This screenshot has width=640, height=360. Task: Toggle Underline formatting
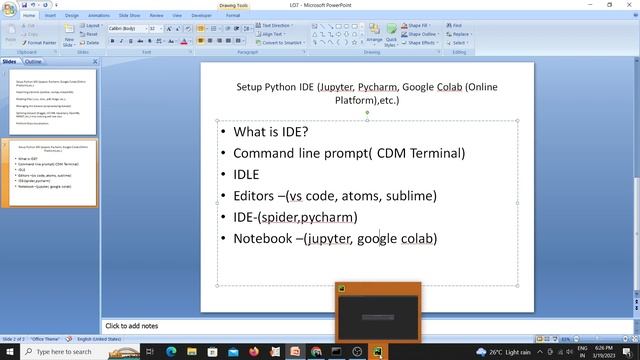click(131, 41)
